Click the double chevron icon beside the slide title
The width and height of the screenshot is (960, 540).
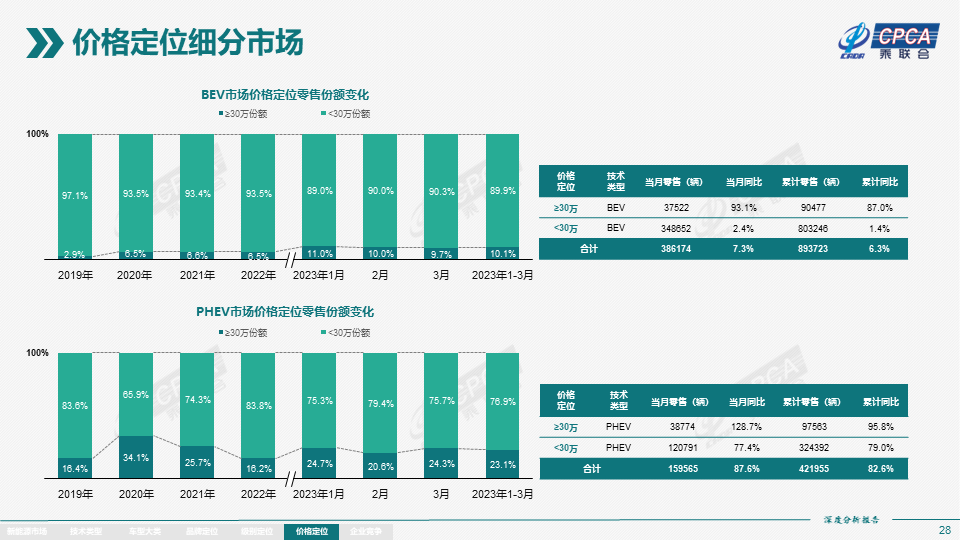[44, 42]
